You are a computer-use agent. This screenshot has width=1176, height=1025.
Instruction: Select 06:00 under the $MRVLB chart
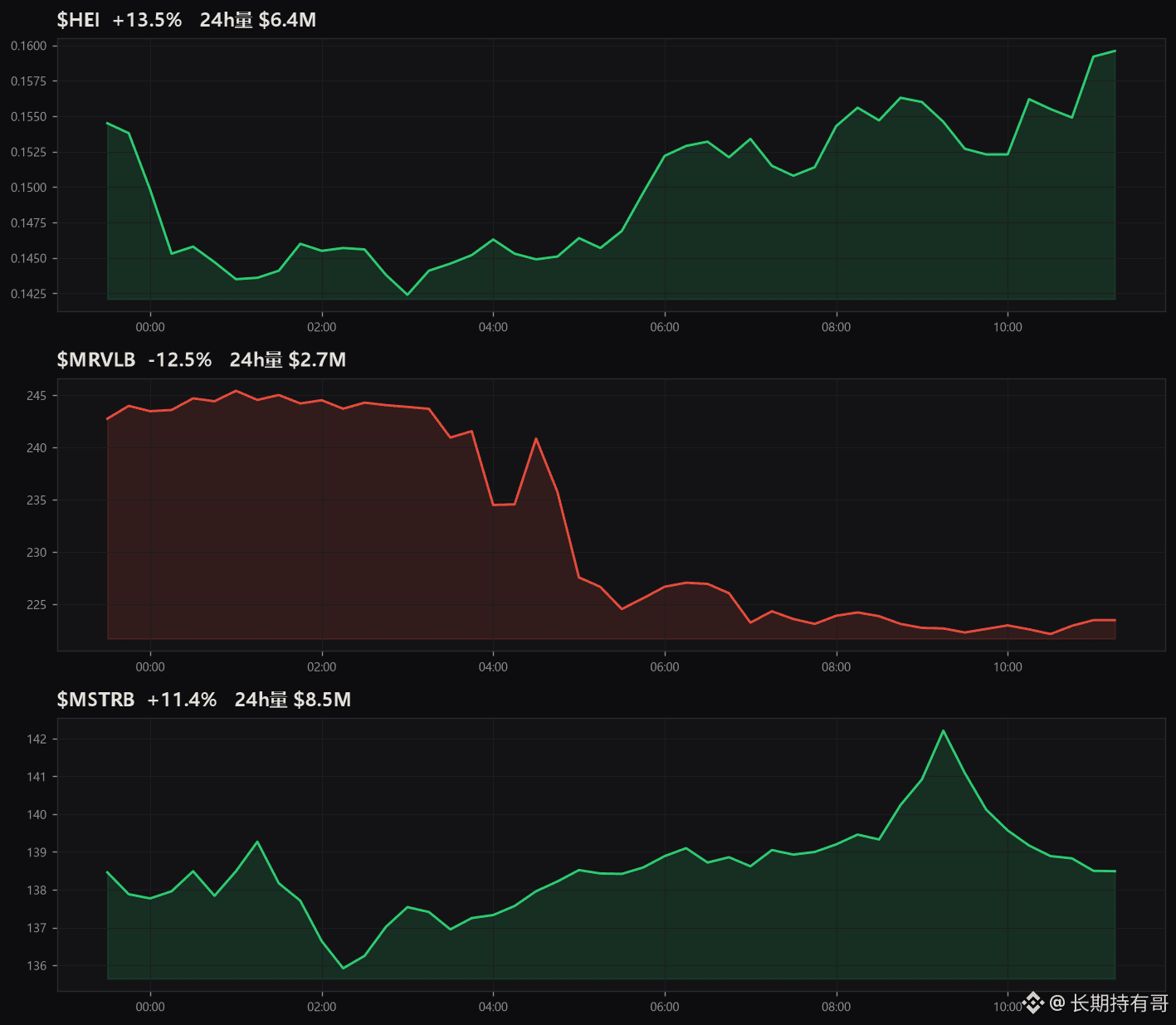(x=665, y=666)
